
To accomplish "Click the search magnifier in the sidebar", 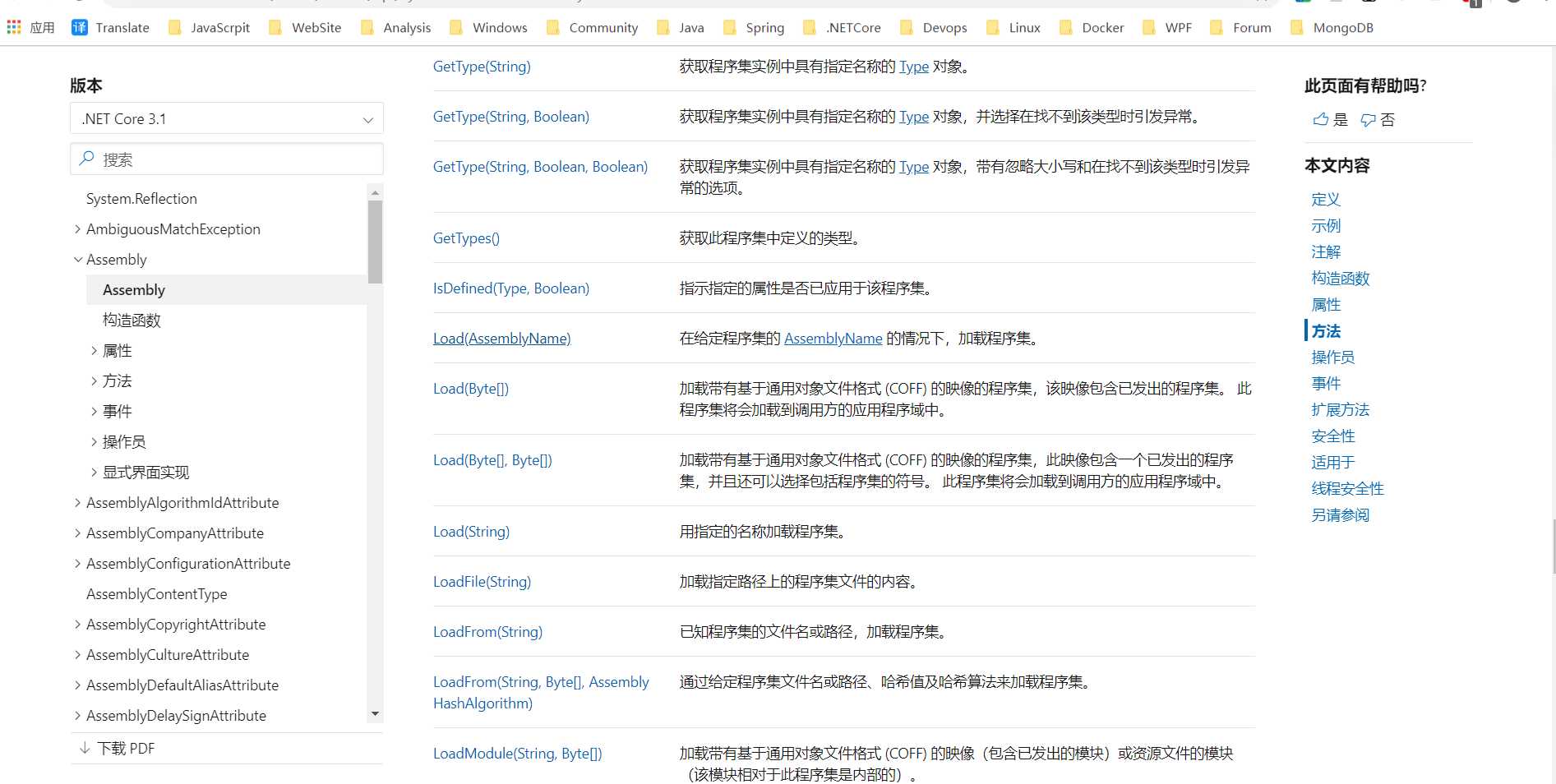I will tap(86, 158).
